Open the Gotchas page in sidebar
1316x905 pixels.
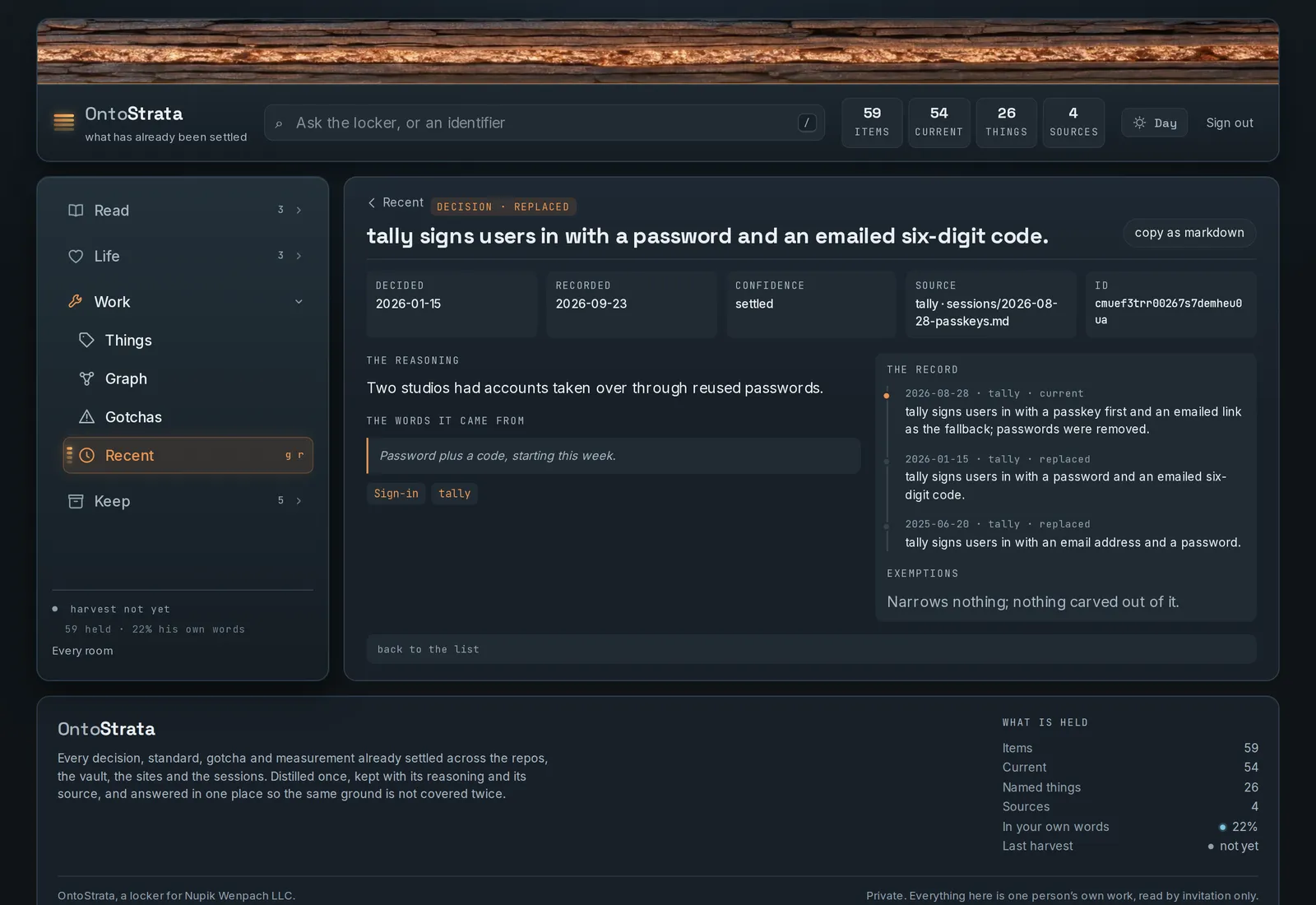click(188, 417)
